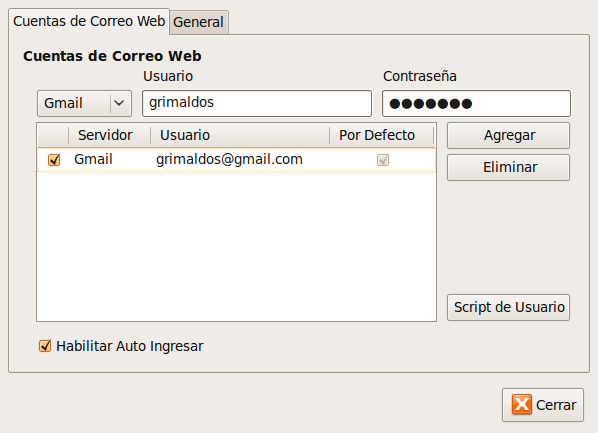Close the dialog with the Cerrar button

pos(543,405)
